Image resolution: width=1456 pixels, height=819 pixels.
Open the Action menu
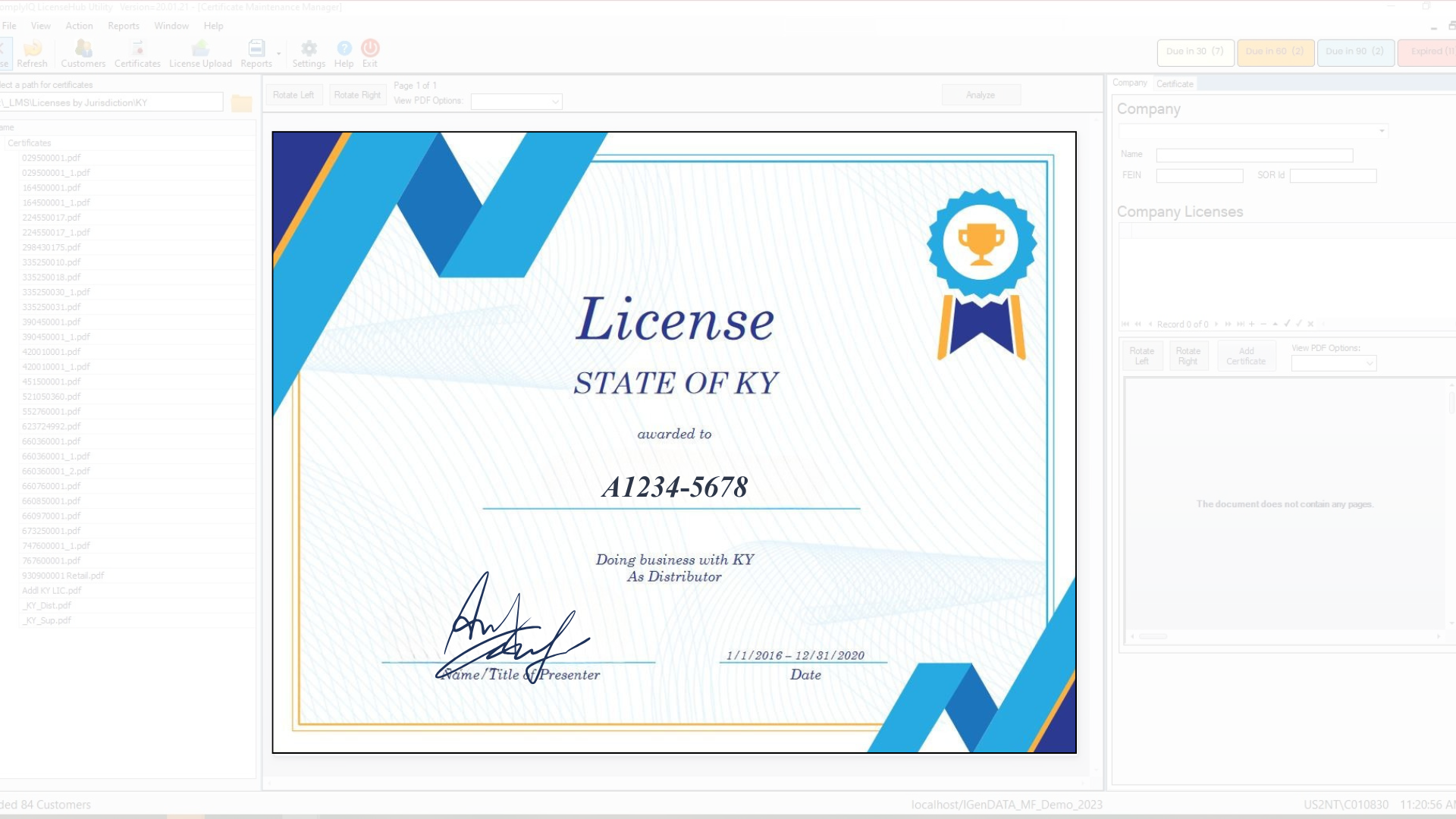tap(79, 26)
